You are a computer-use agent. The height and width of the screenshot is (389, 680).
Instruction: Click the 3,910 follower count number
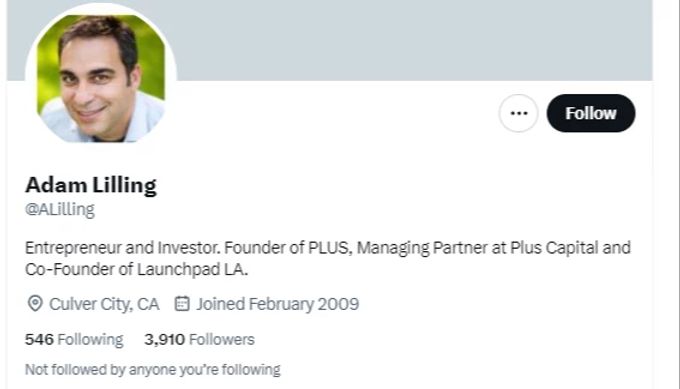point(164,339)
